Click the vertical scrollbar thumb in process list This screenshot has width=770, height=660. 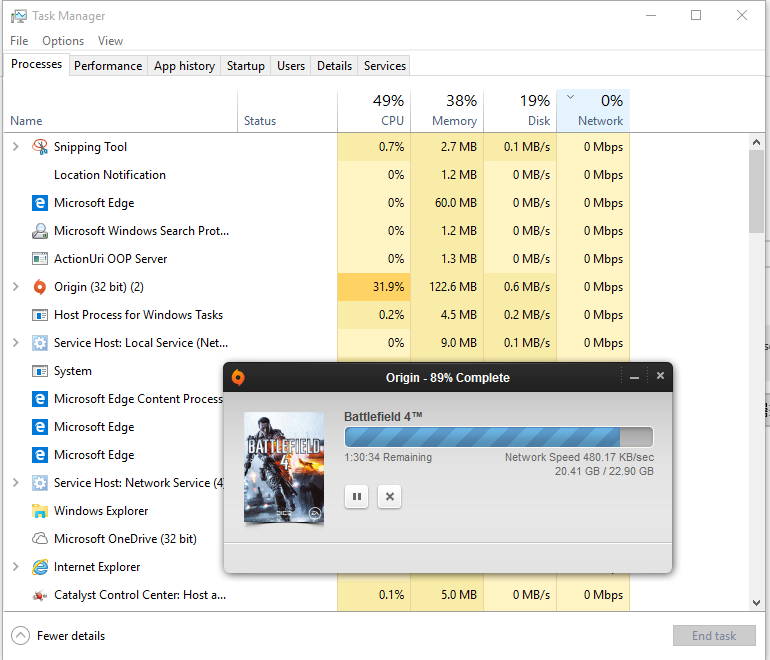(x=756, y=192)
